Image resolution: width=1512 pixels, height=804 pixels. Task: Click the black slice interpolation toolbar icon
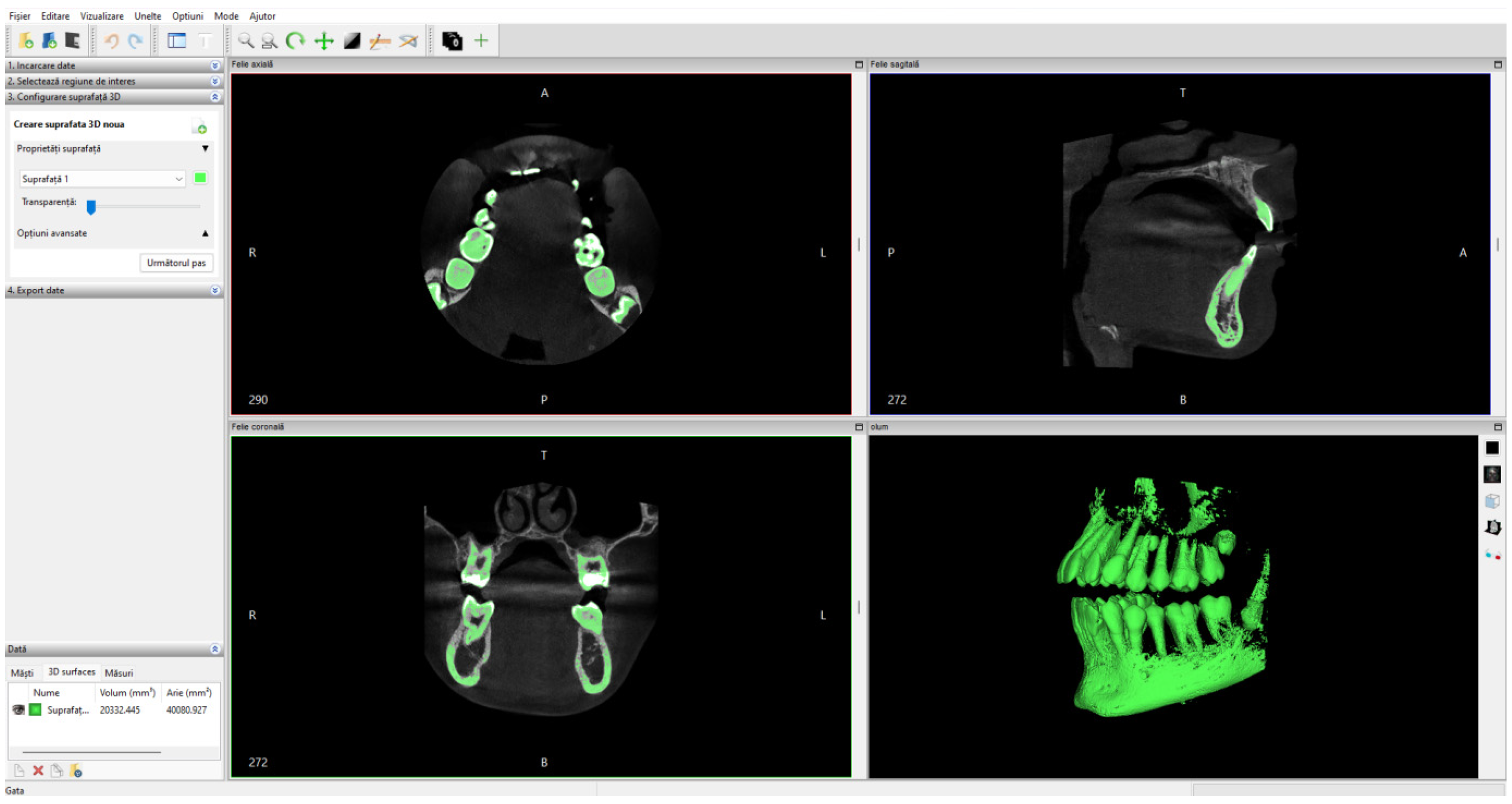452,40
